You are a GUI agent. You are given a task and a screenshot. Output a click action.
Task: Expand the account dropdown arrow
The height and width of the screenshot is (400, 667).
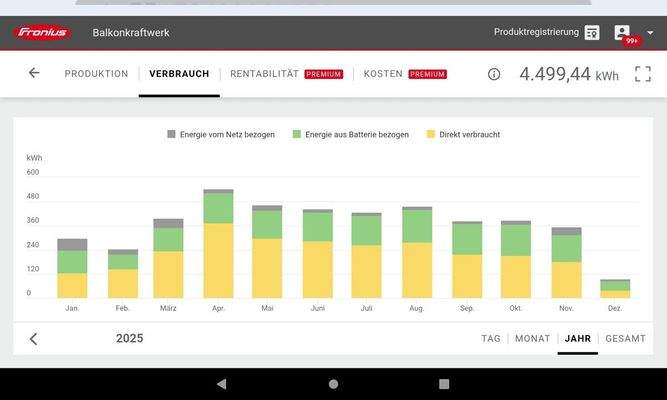click(650, 33)
